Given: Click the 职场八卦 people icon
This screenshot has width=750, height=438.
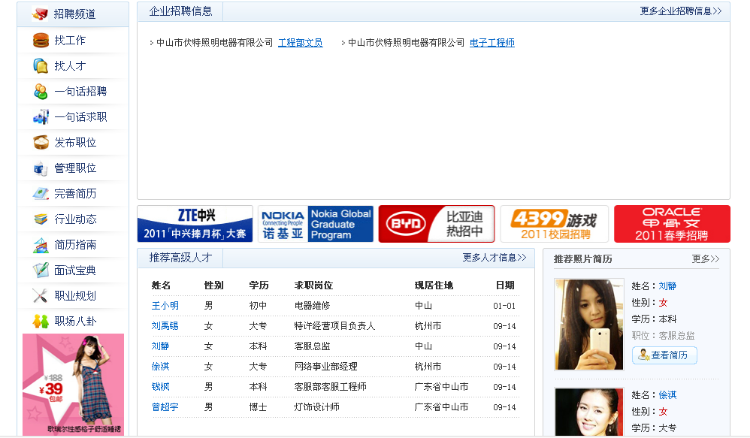Looking at the screenshot, I should tap(41, 321).
